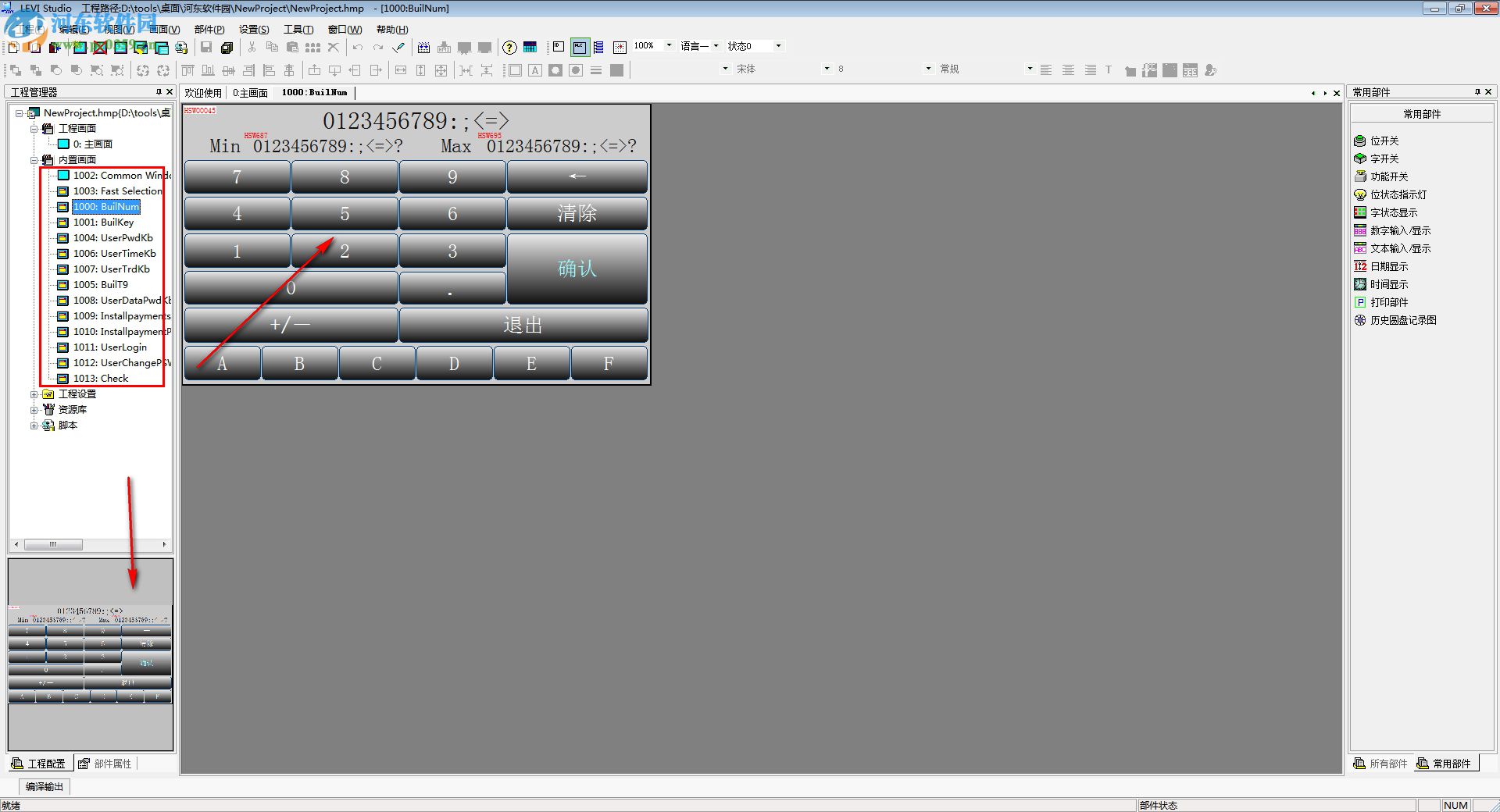Click the paste clipboard icon
This screenshot has width=1500, height=812.
pos(292,48)
